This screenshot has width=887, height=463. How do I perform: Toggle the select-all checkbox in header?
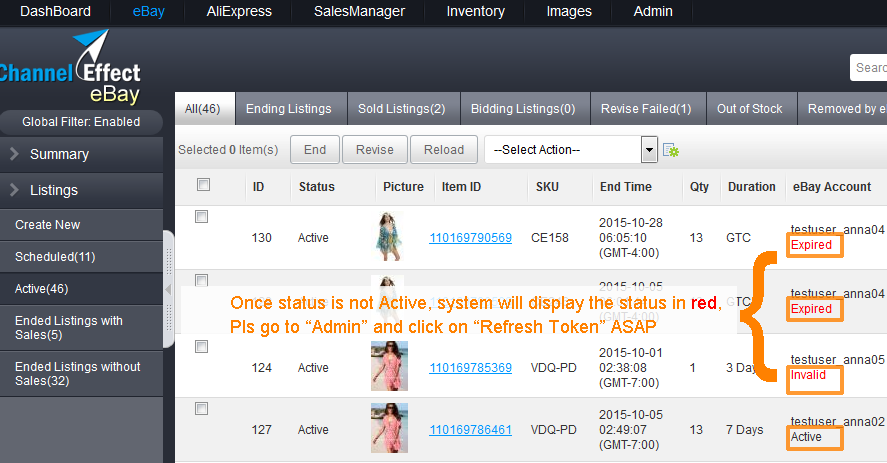(203, 185)
